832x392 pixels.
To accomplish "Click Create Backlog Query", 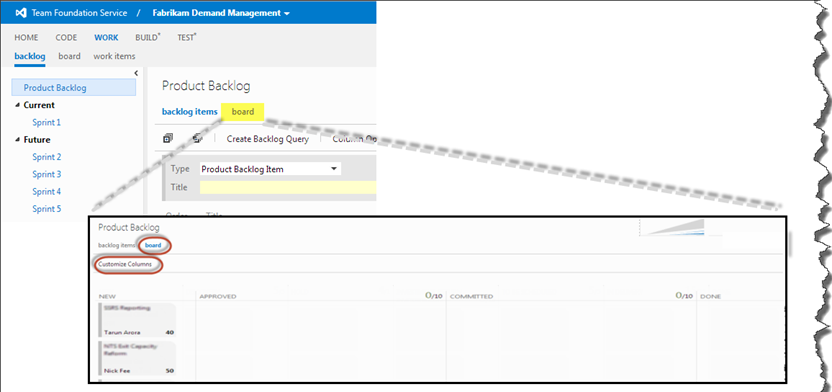I will 267,139.
